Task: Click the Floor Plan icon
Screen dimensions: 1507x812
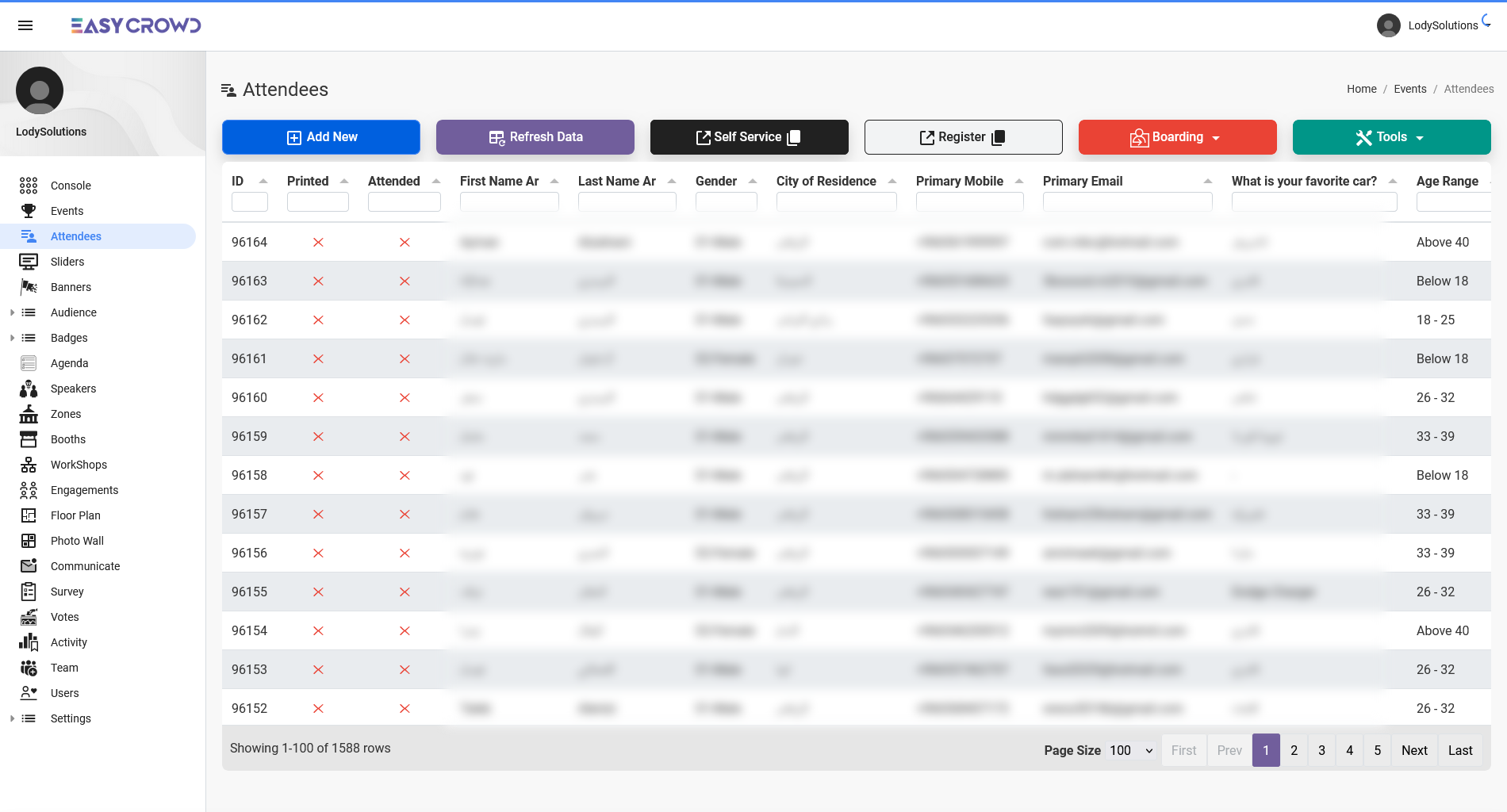Action: [x=29, y=515]
